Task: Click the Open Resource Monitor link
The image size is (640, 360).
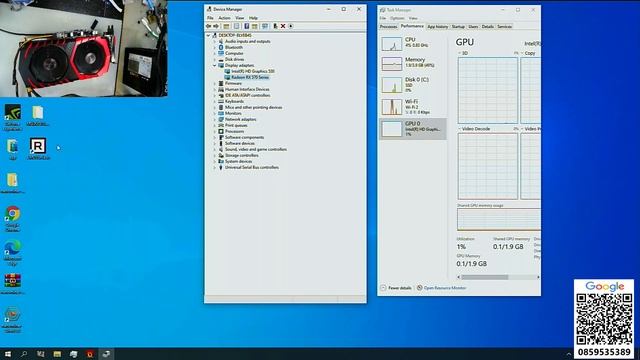Action: click(441, 288)
